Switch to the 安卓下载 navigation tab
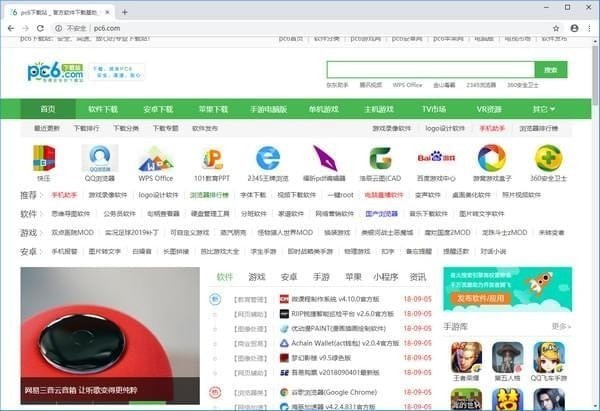Viewport: 600px width, 411px height. pos(159,108)
